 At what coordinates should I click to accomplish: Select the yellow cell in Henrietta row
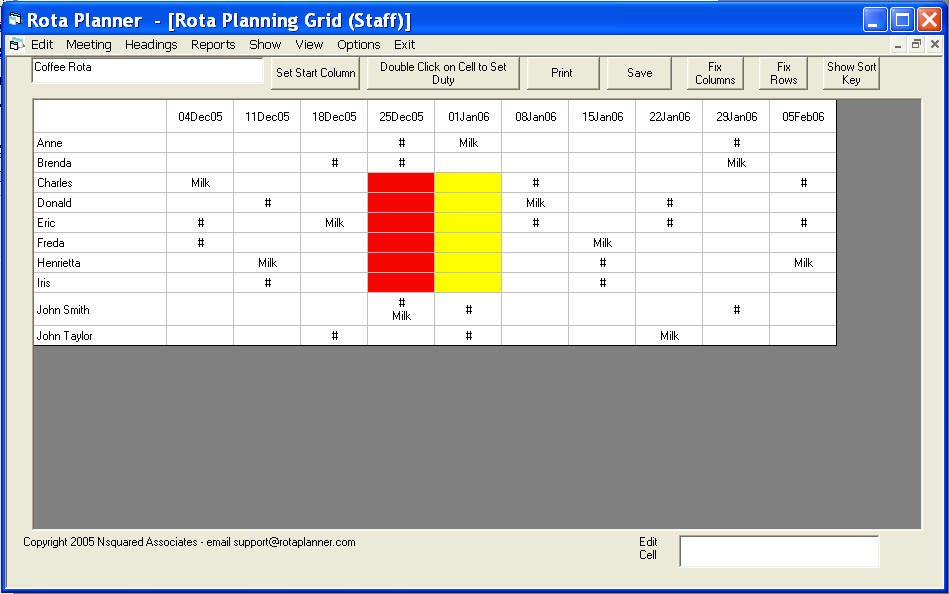pyautogui.click(x=468, y=263)
